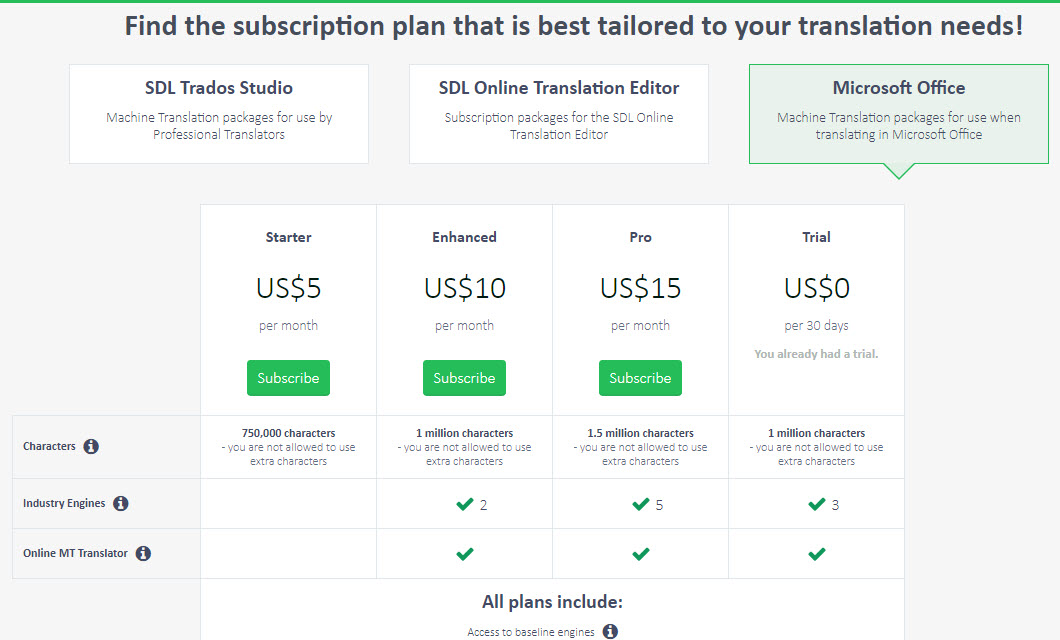The width and height of the screenshot is (1060, 640).
Task: Click the 'You already had a trial' notice
Action: click(816, 354)
